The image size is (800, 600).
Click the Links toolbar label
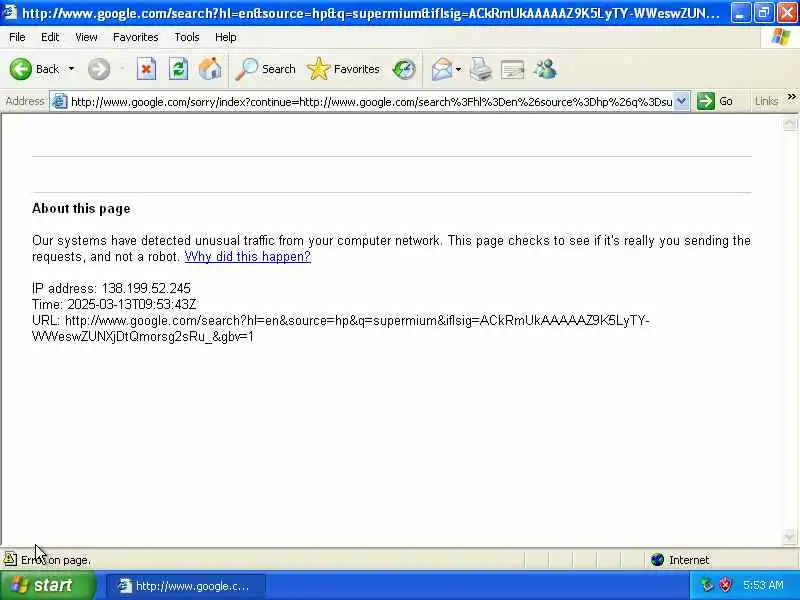(x=766, y=101)
